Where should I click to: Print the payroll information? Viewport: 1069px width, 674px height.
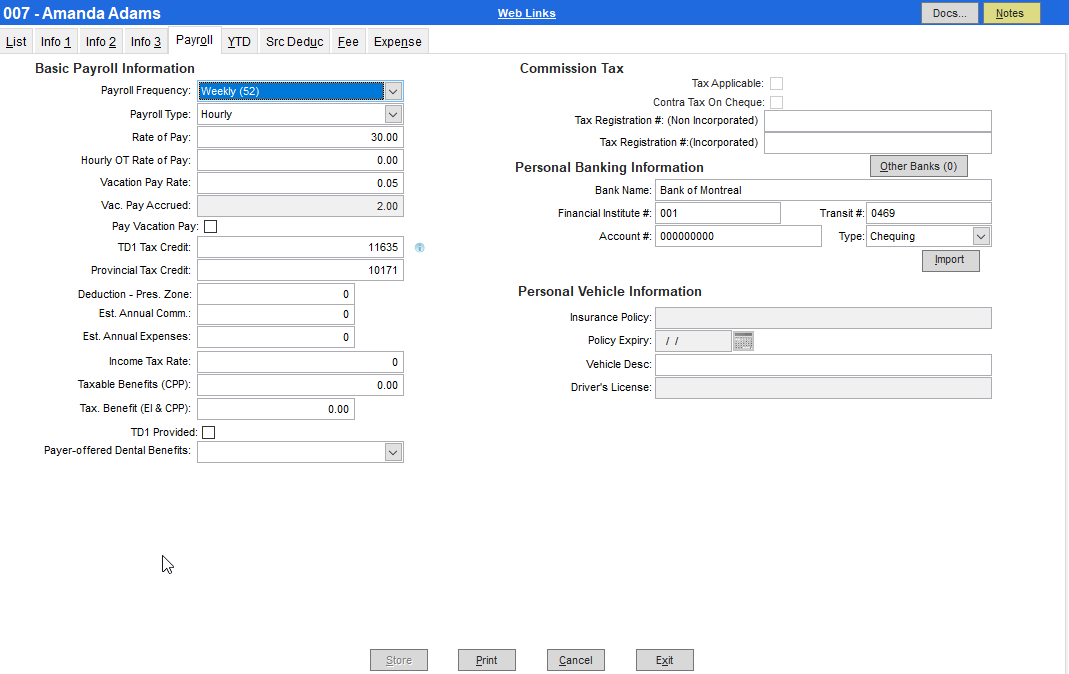[487, 660]
